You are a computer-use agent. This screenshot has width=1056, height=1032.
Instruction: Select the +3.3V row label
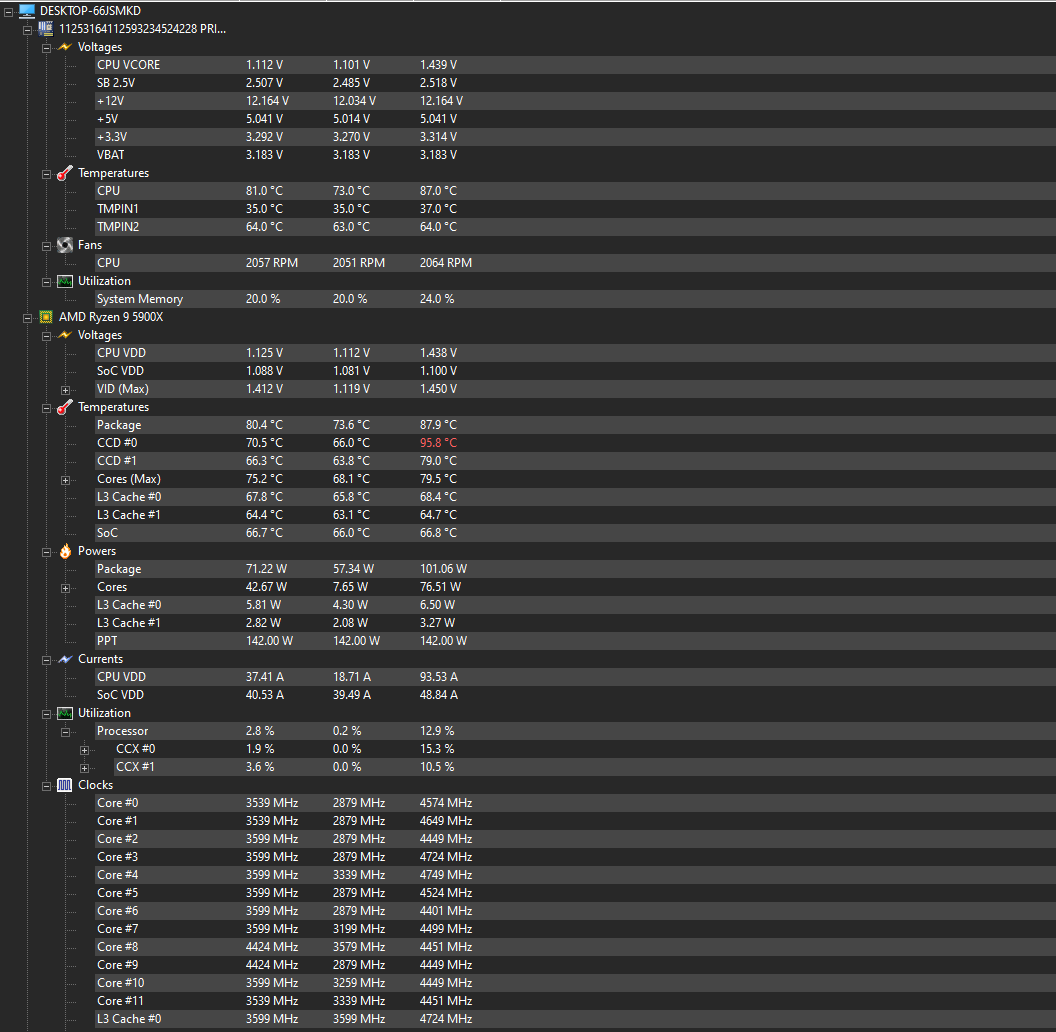pos(112,137)
